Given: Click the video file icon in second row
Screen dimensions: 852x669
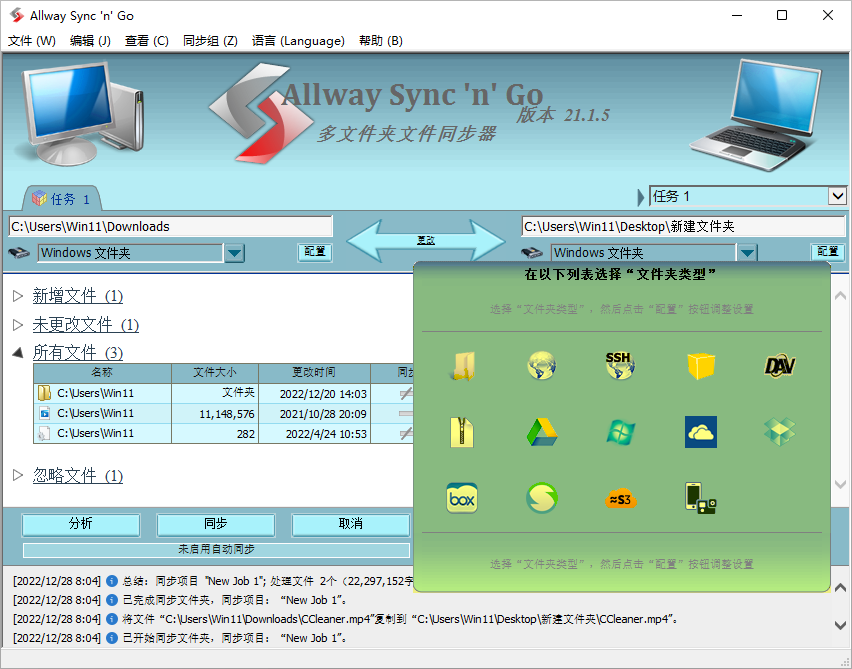Looking at the screenshot, I should point(44,413).
